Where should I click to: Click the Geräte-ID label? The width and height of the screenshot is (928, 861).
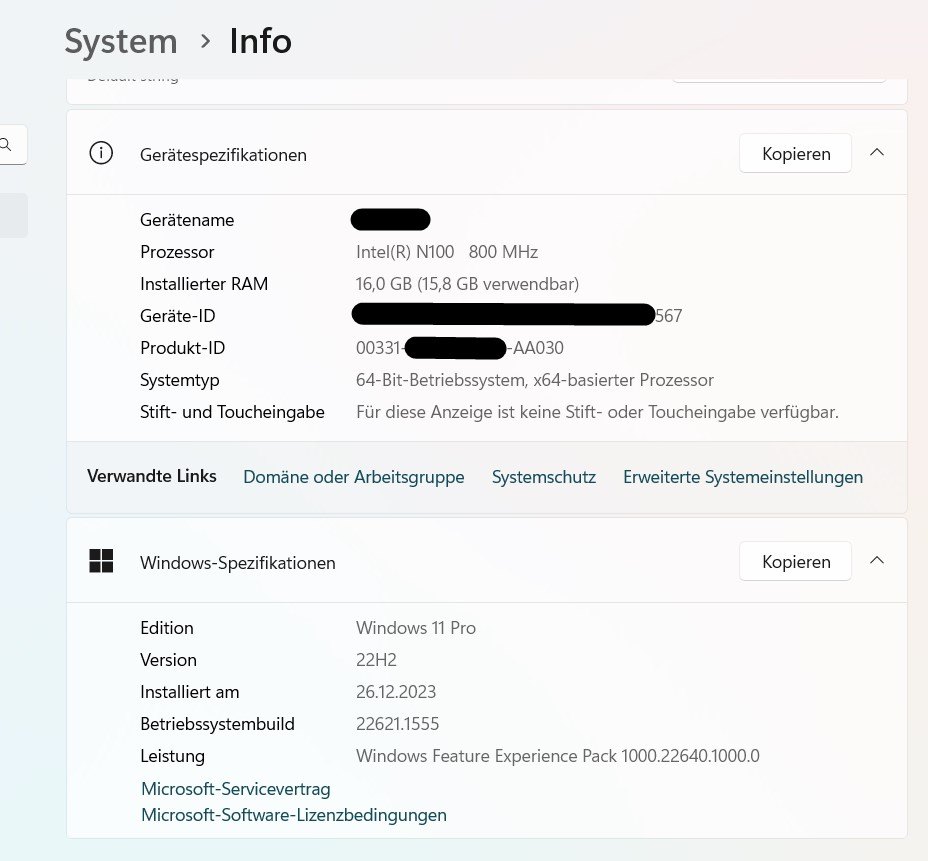178,316
